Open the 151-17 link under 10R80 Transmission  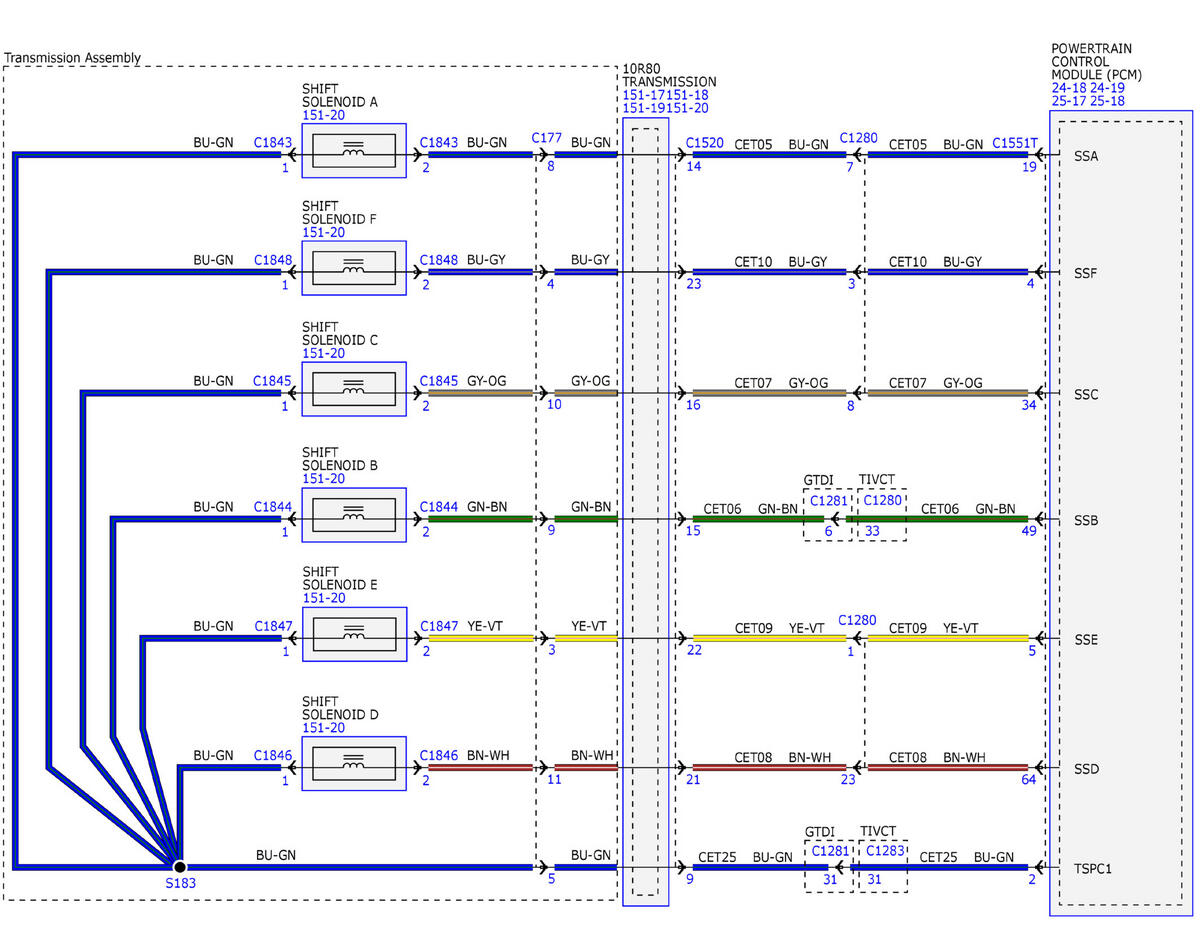pos(644,95)
